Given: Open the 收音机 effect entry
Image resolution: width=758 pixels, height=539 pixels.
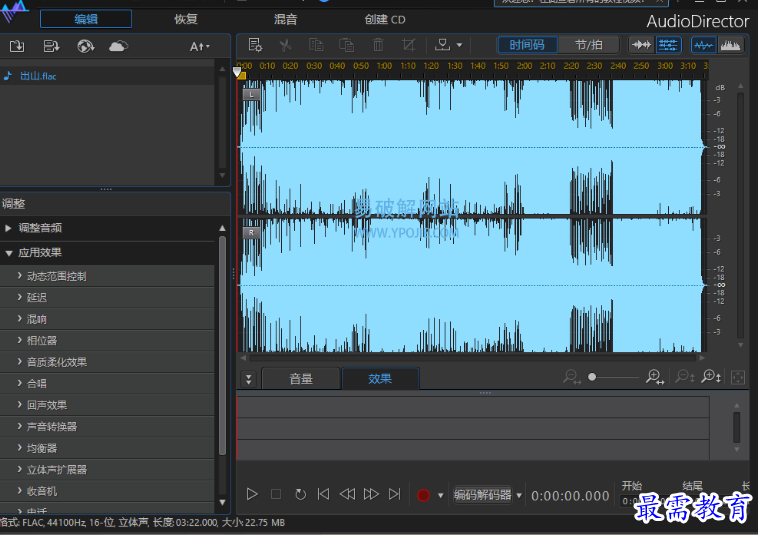Looking at the screenshot, I should [107, 492].
